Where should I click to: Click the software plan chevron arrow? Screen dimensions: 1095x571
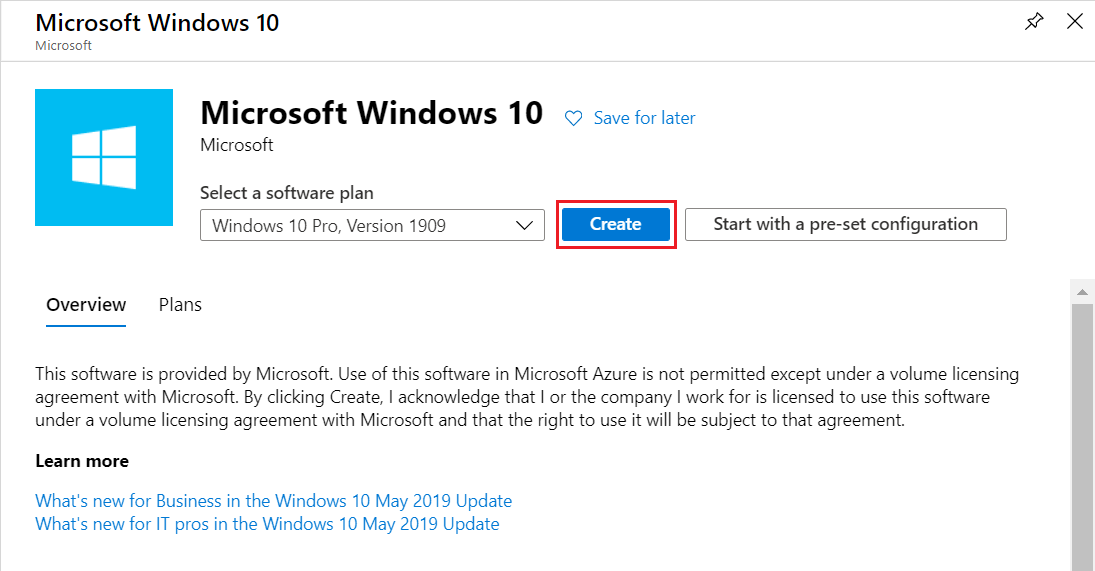[524, 225]
